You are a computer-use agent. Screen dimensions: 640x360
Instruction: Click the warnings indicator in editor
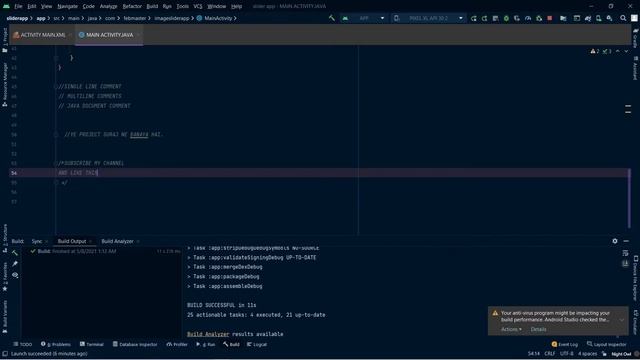tap(595, 51)
